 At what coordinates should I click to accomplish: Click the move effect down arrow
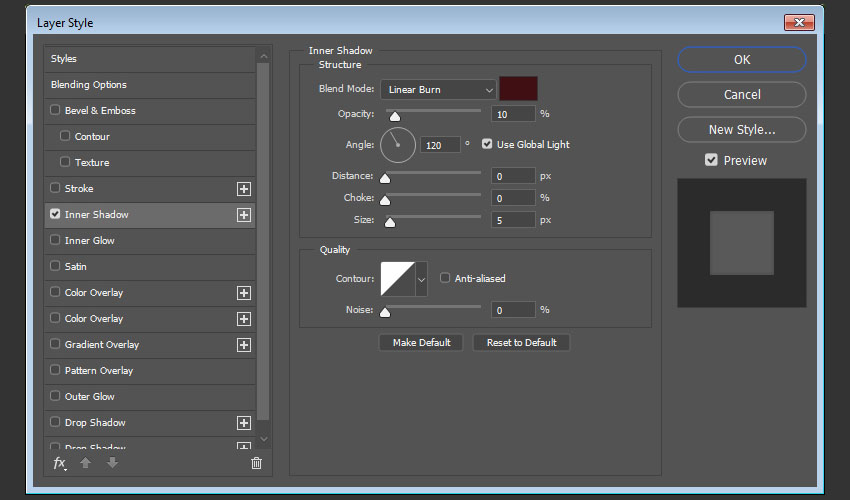pyautogui.click(x=112, y=463)
